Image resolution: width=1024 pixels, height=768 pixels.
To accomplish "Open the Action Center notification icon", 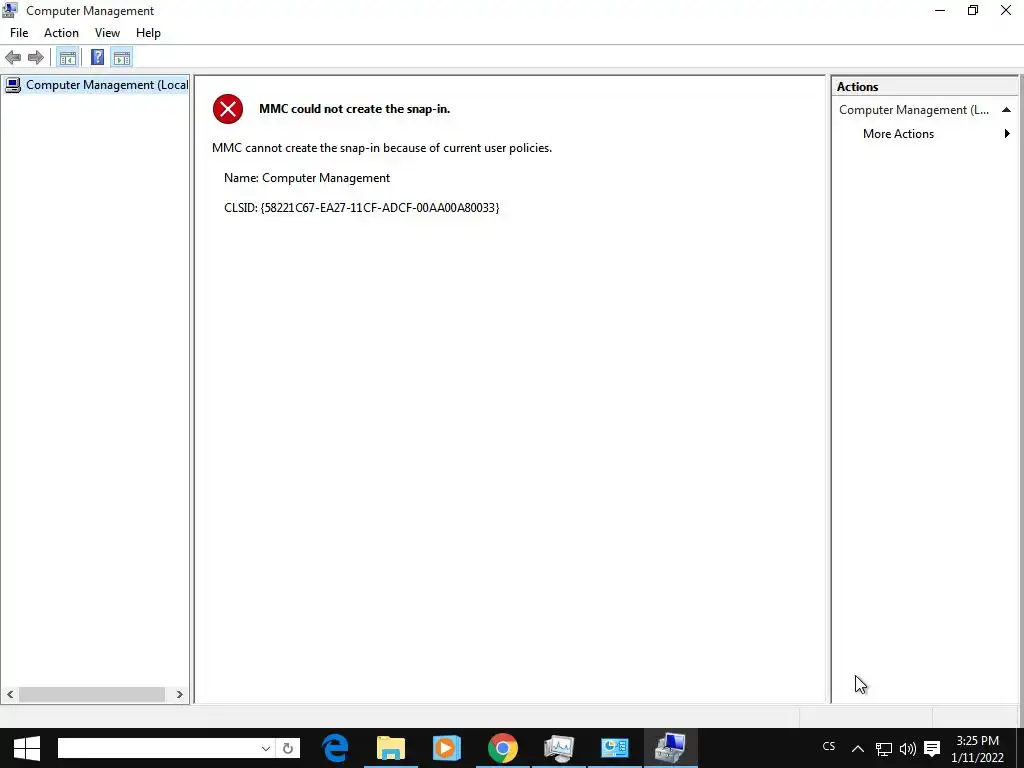I will pyautogui.click(x=932, y=749).
